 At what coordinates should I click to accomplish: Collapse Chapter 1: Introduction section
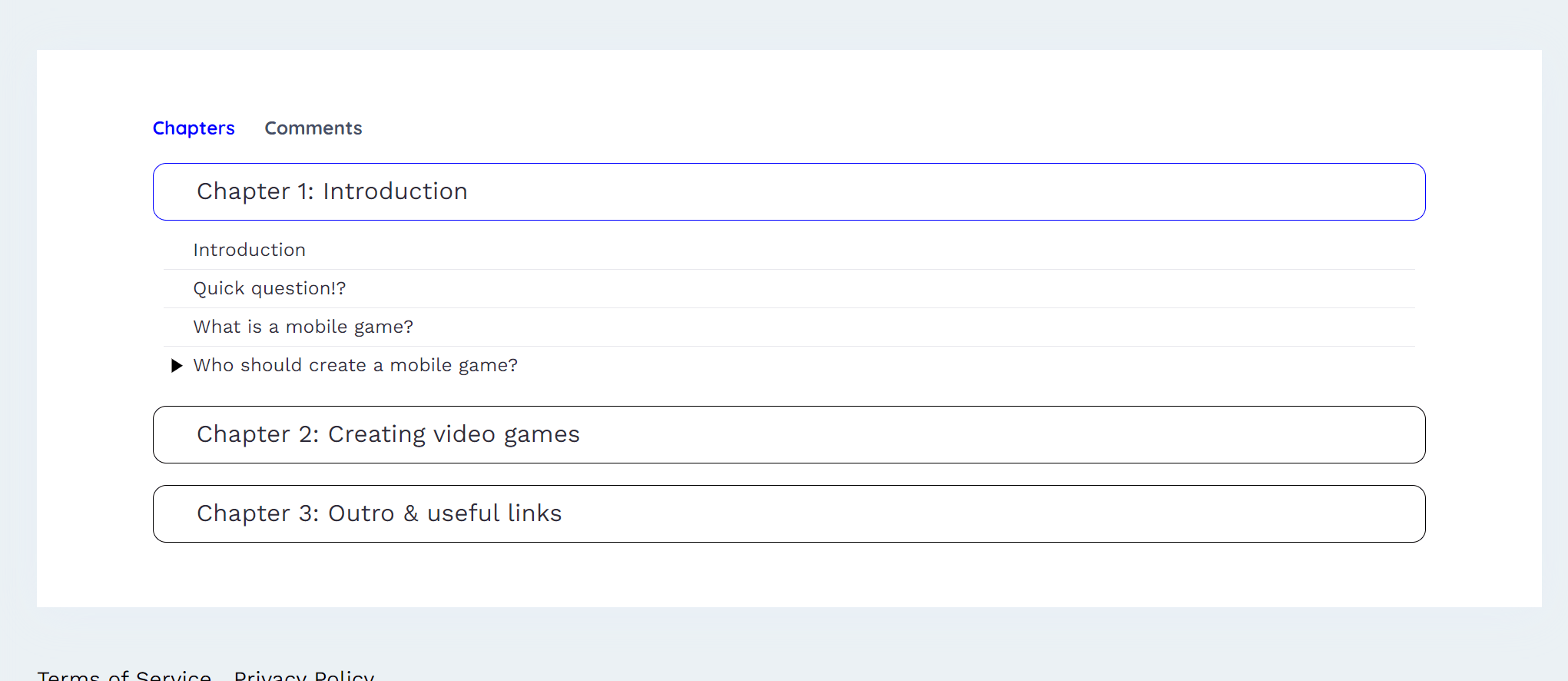point(788,191)
